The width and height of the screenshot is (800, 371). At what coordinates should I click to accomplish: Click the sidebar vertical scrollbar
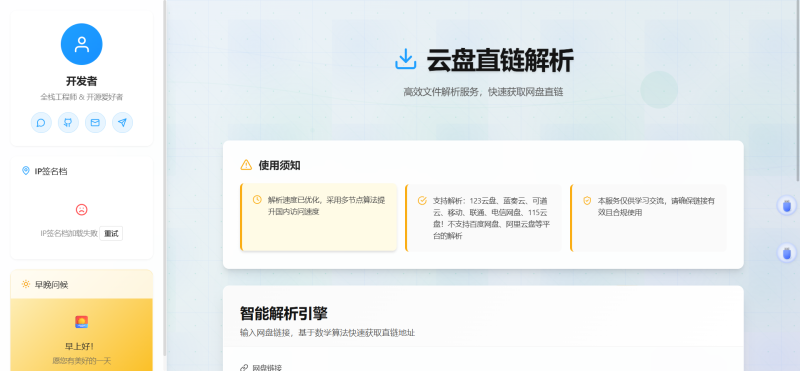pyautogui.click(x=164, y=178)
